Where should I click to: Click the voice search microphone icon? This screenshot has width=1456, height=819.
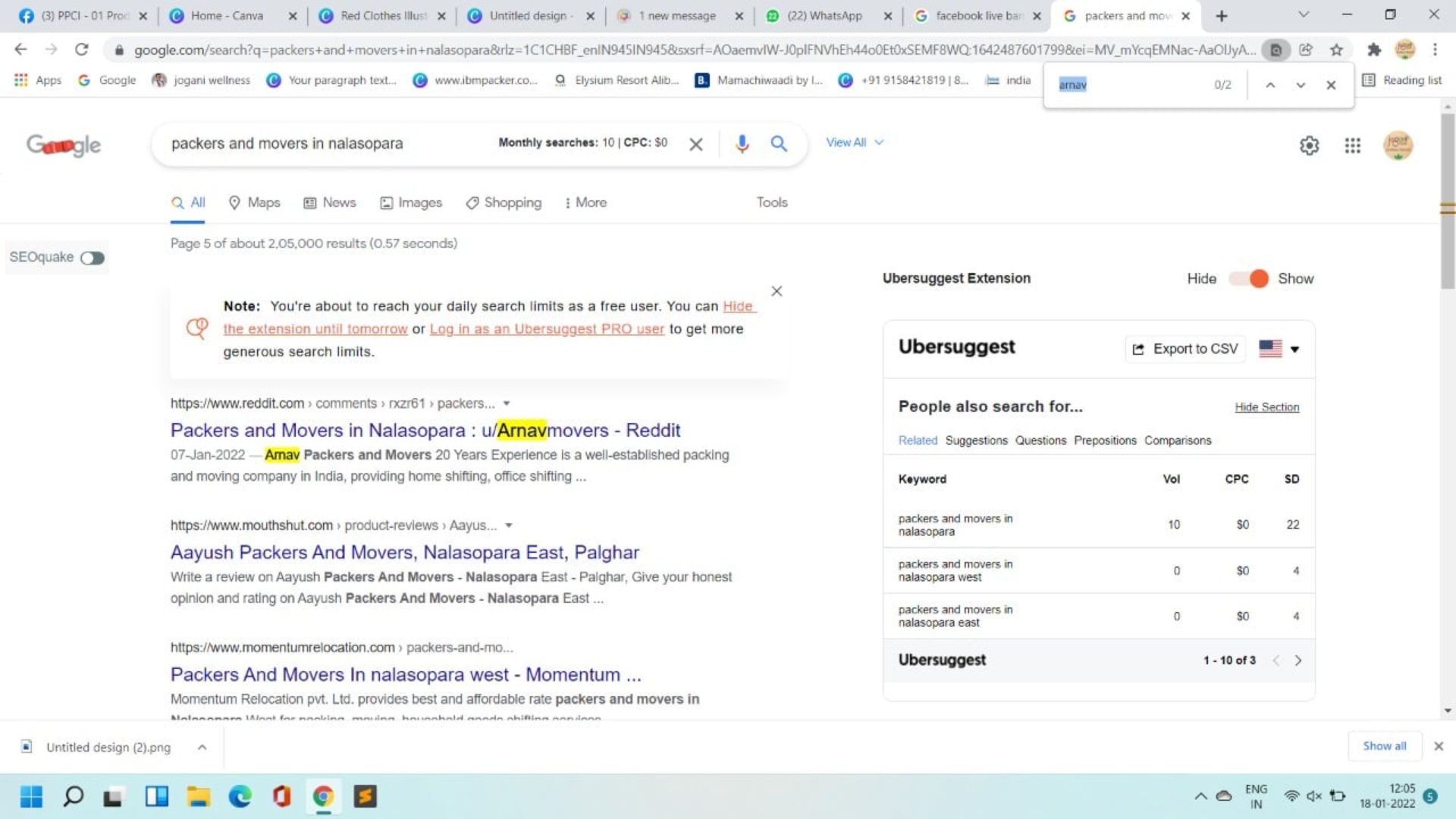(742, 143)
